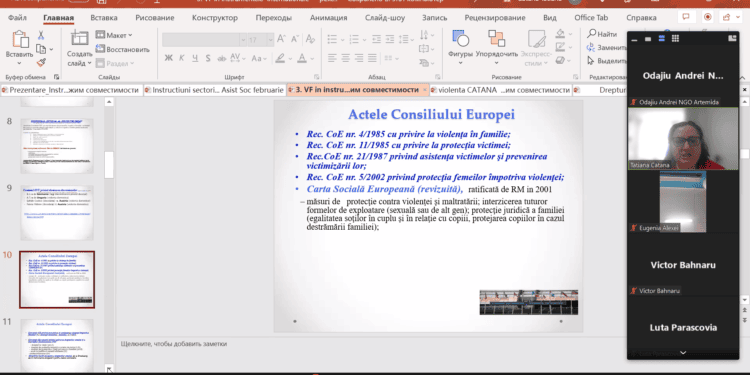This screenshot has width=750, height=375.
Task: Expand Font group dialog launcher under Шрифт
Action: (x=316, y=77)
